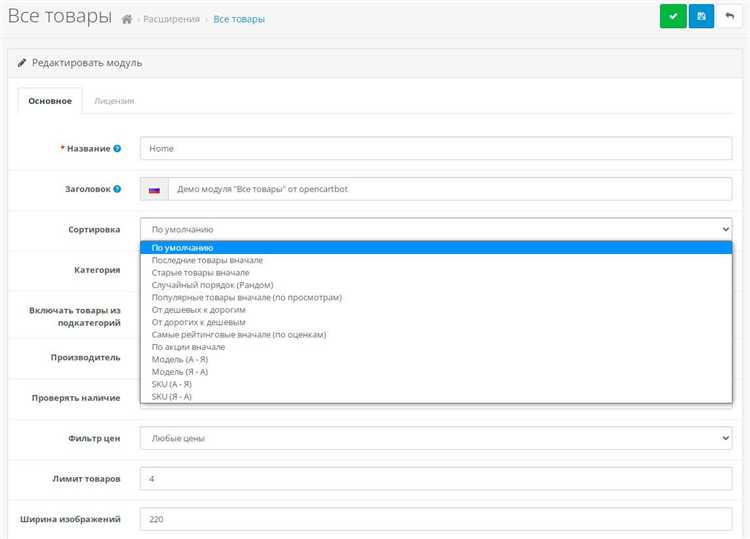Screen dimensions: 750x539
Task: Select Старые товары вначале option
Action: [x=436, y=273]
